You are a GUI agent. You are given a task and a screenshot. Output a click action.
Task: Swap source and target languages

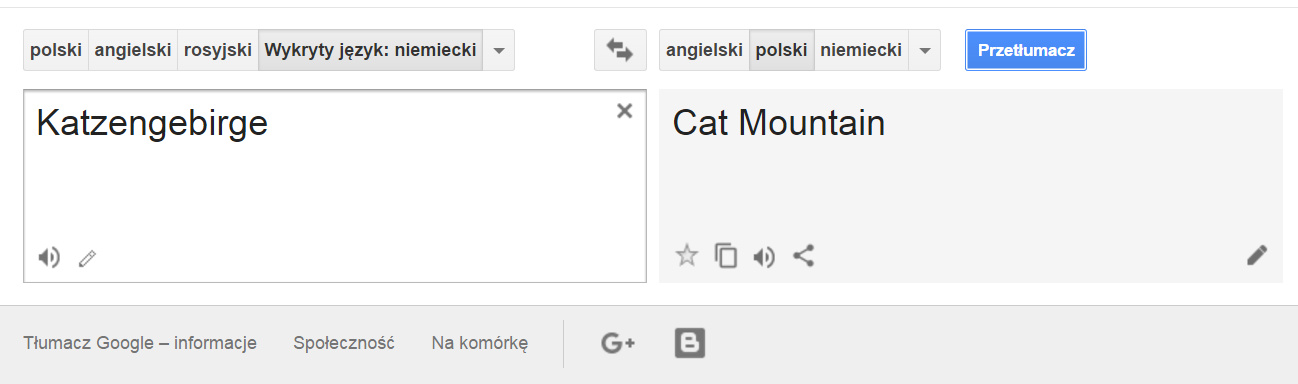tap(620, 50)
